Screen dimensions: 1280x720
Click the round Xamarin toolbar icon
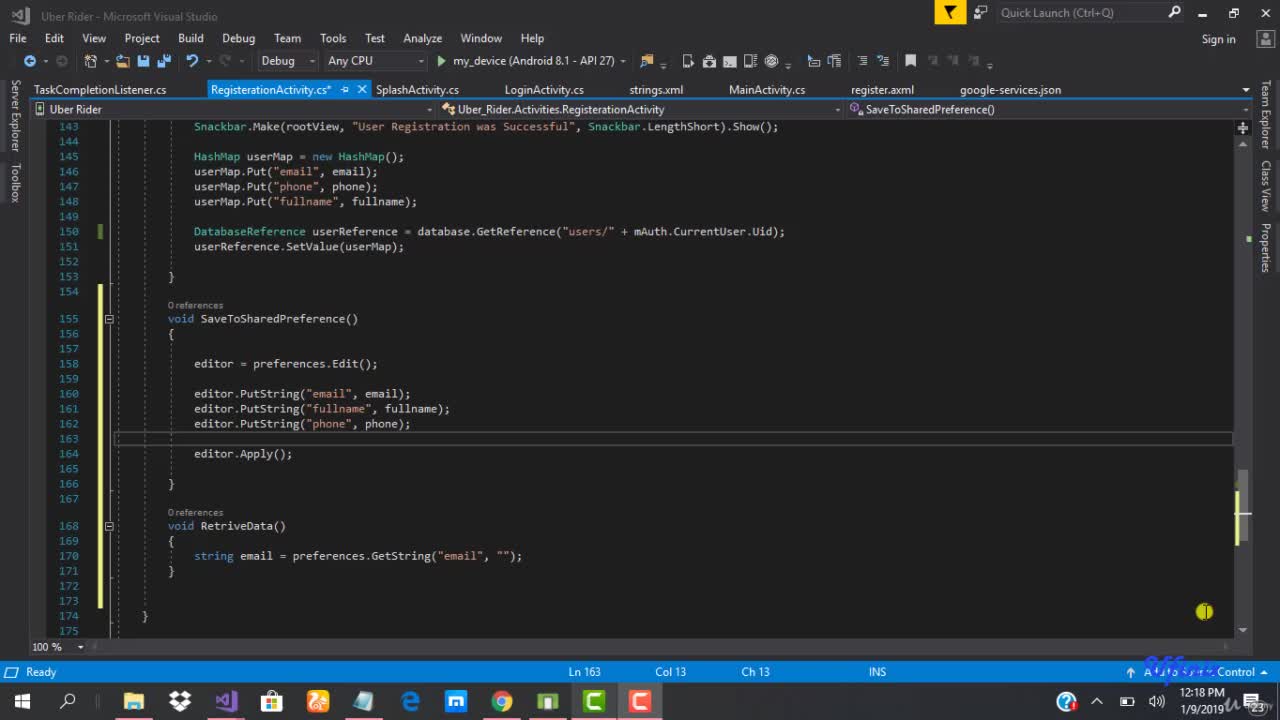[x=771, y=61]
